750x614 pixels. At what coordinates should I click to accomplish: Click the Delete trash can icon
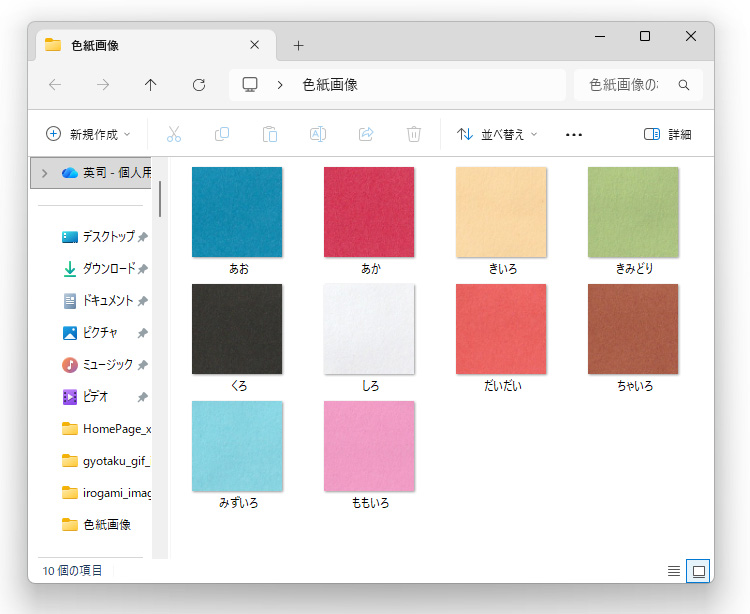414,134
